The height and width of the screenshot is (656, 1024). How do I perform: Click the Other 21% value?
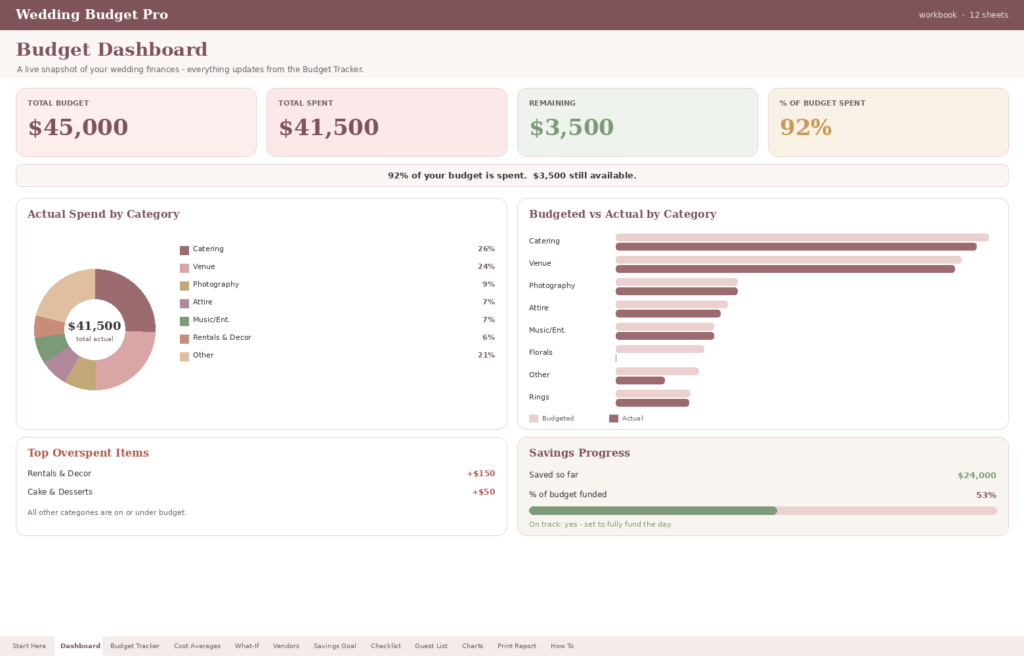(x=486, y=355)
